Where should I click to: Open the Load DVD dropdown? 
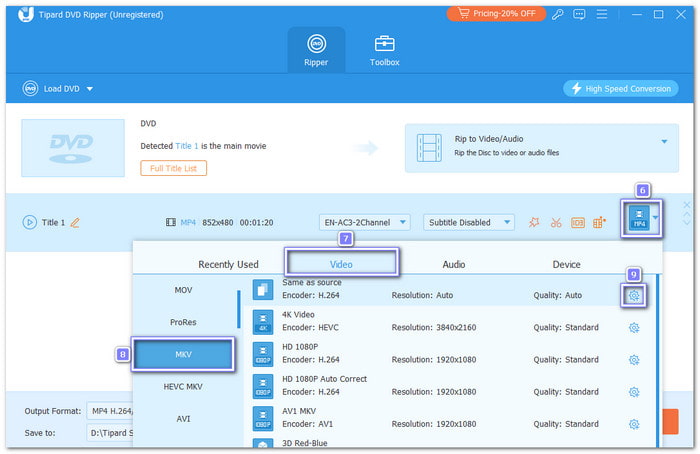58,88
